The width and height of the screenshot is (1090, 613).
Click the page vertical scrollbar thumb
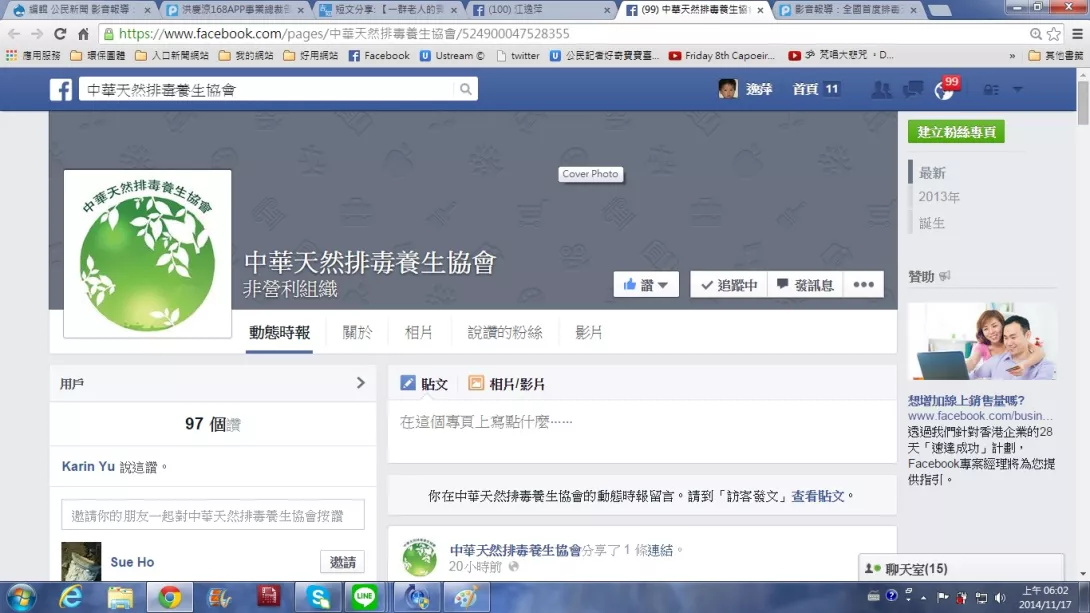tap(1083, 103)
